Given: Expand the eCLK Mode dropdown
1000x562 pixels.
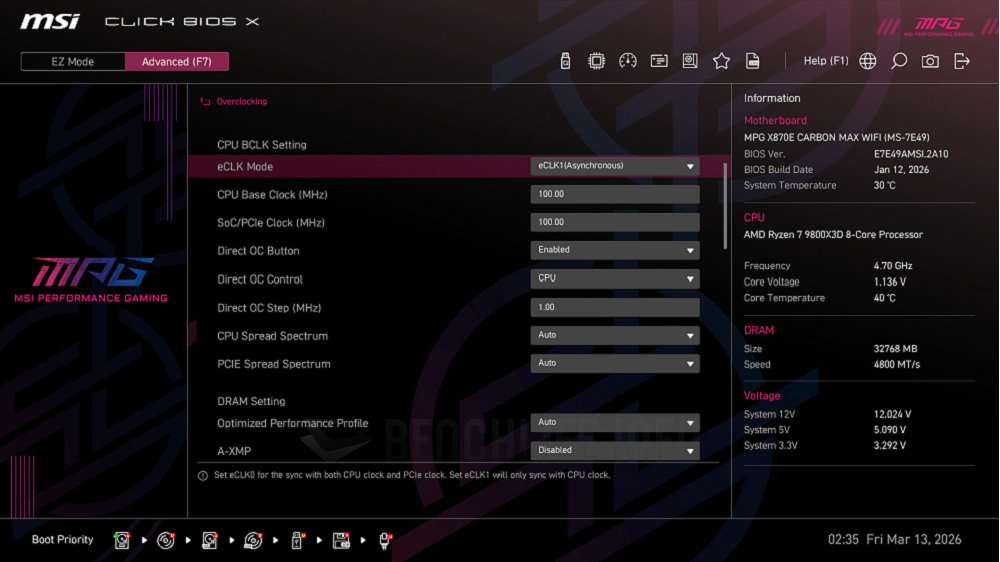Looking at the screenshot, I should coord(614,166).
